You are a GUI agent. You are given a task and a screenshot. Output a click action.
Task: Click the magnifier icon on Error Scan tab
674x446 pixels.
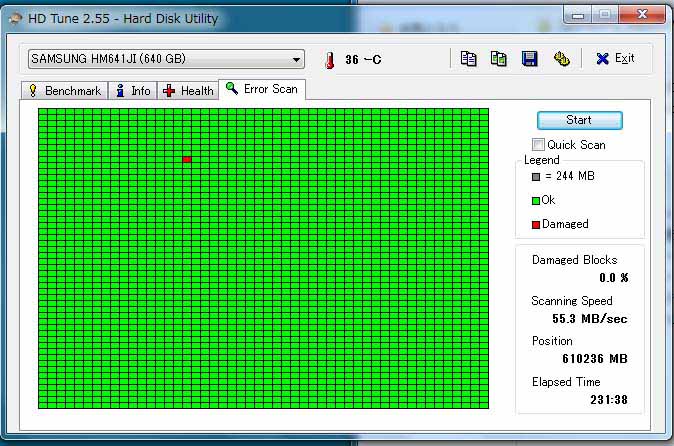point(232,89)
